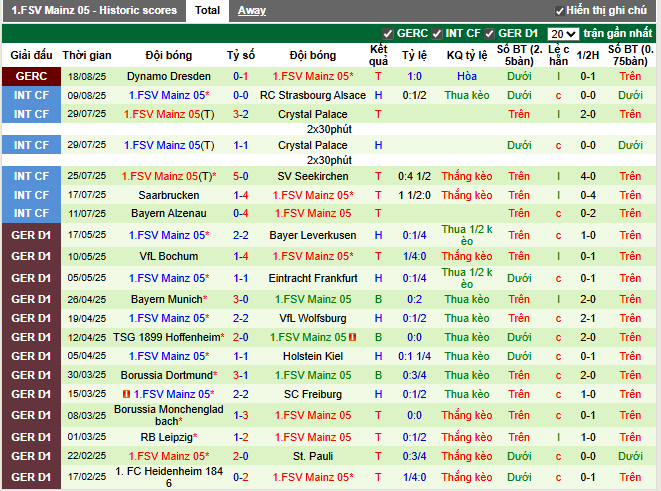The image size is (661, 491).
Task: Open Dynamo Dresden team link
Action: click(x=169, y=76)
